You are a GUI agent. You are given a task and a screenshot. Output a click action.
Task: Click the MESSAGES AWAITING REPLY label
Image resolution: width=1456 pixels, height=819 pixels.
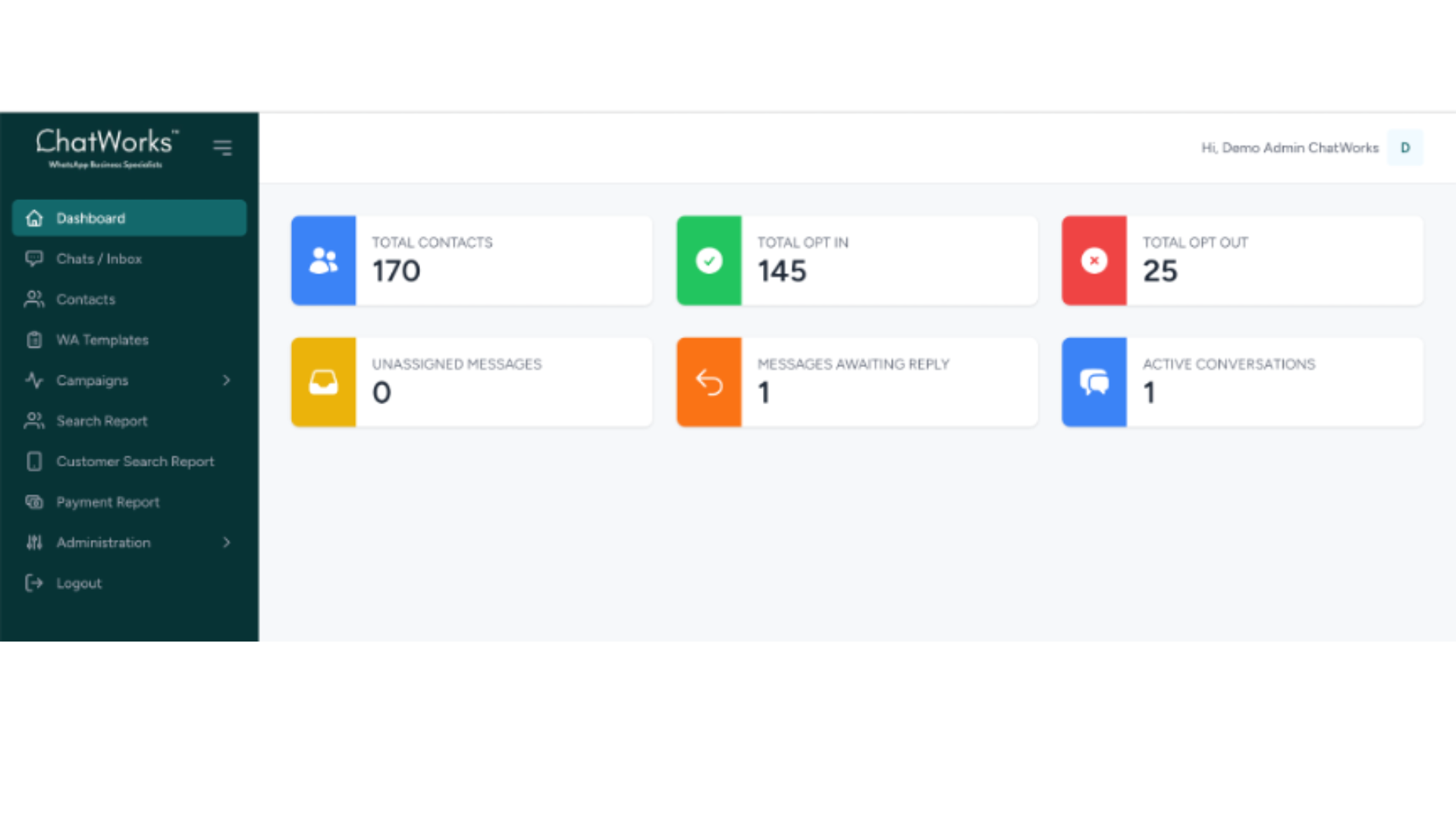pyautogui.click(x=853, y=364)
